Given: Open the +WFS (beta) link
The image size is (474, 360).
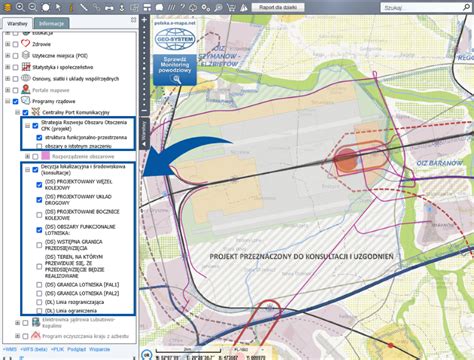Looking at the screenshot, I should point(34,349).
